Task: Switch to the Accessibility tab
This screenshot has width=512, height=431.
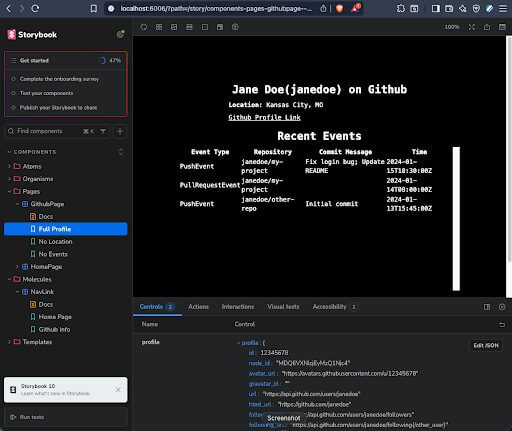Action: 334,307
